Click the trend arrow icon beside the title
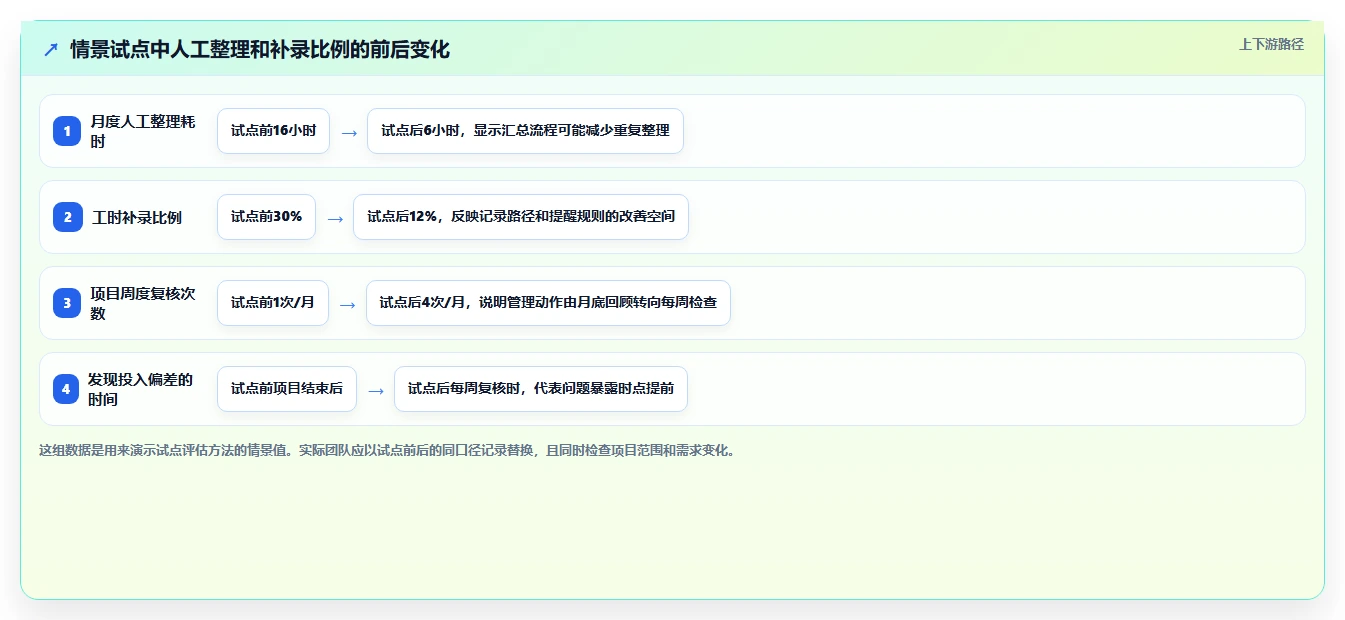The width and height of the screenshot is (1345, 620). 51,50
